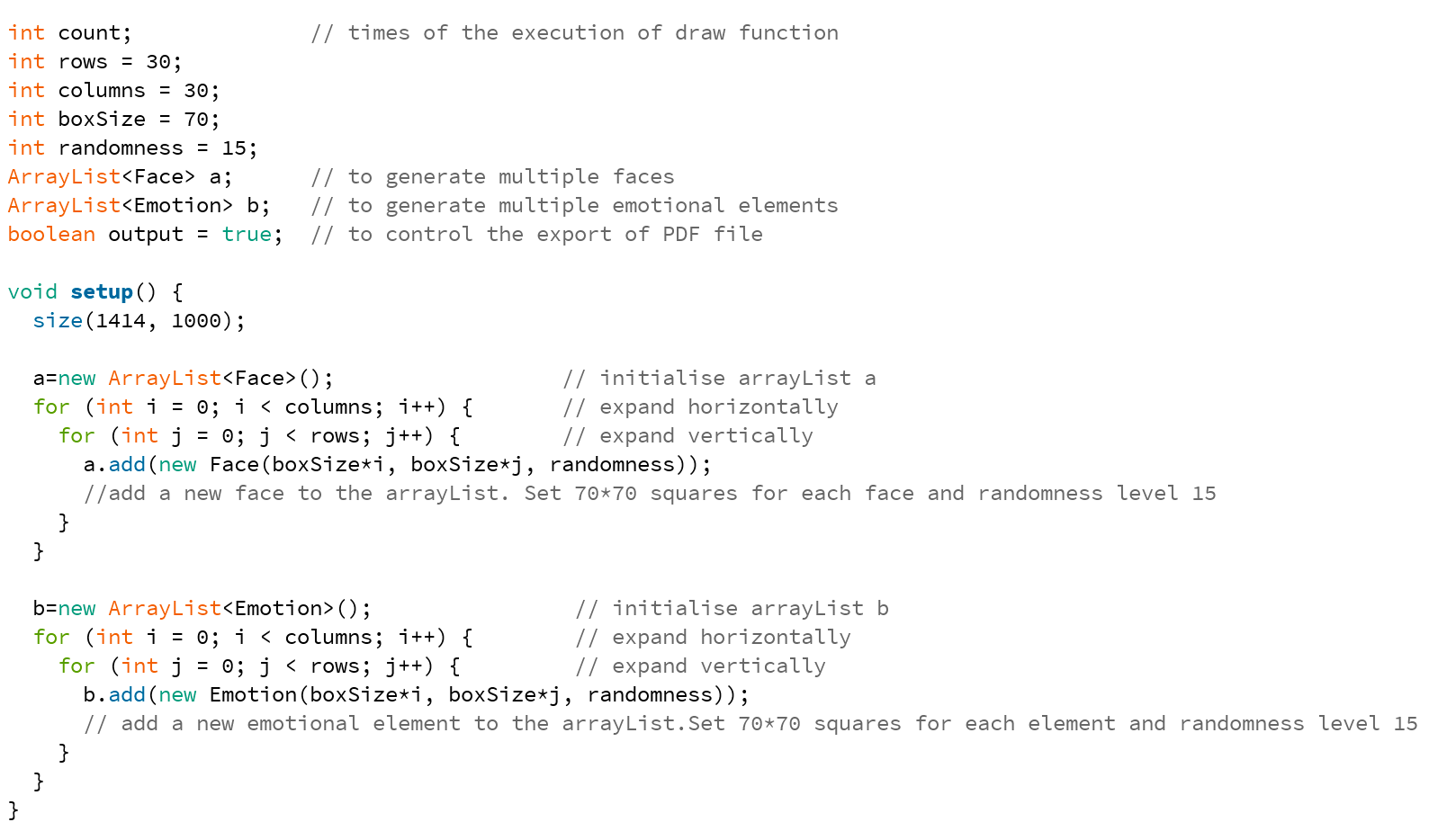Click the randomness value 15
Viewport: 1456px width, 840px height.
[x=234, y=148]
